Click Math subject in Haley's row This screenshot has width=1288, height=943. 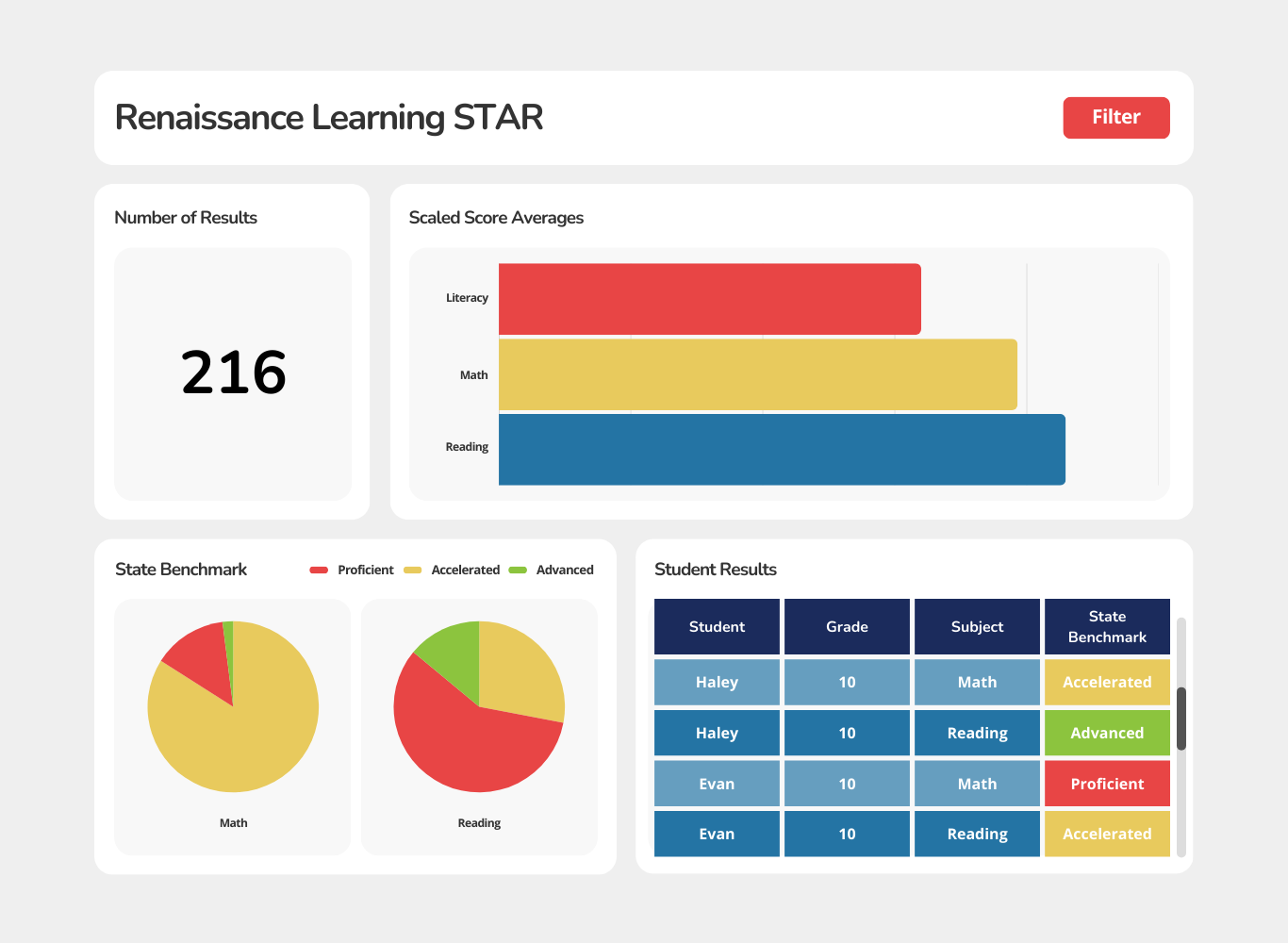click(977, 682)
